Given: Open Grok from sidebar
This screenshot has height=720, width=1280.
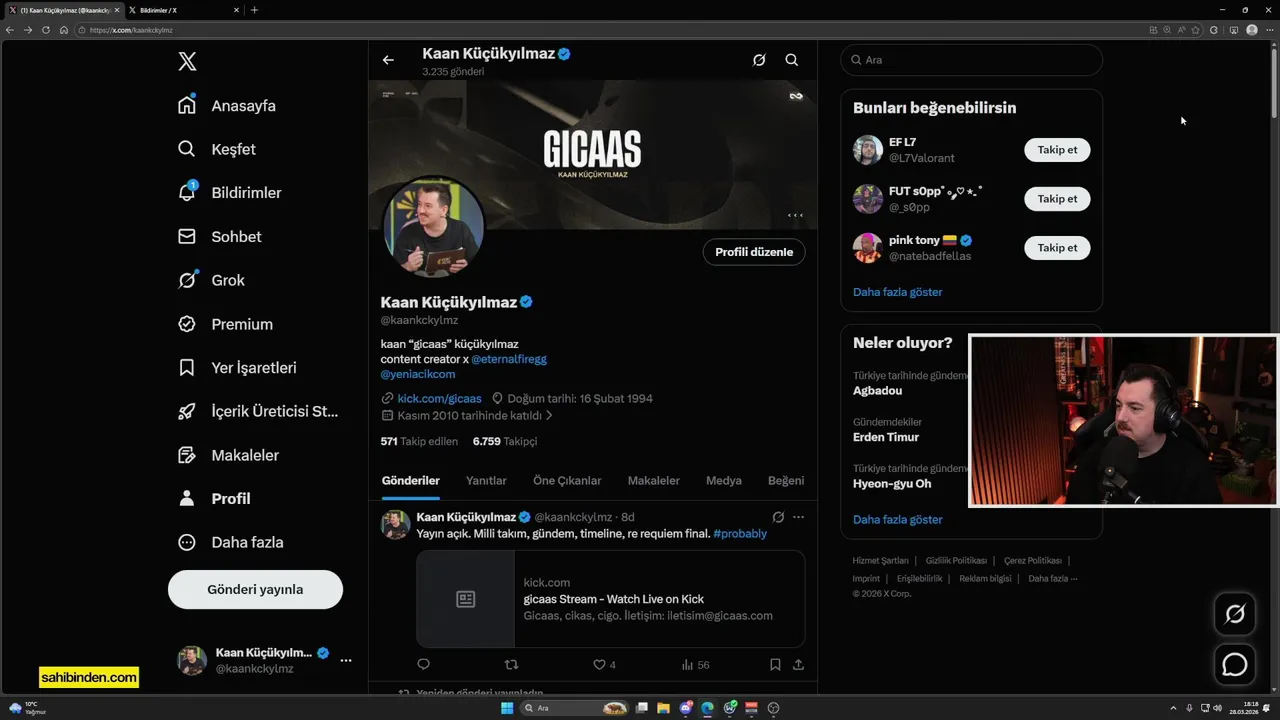Looking at the screenshot, I should coord(211,280).
